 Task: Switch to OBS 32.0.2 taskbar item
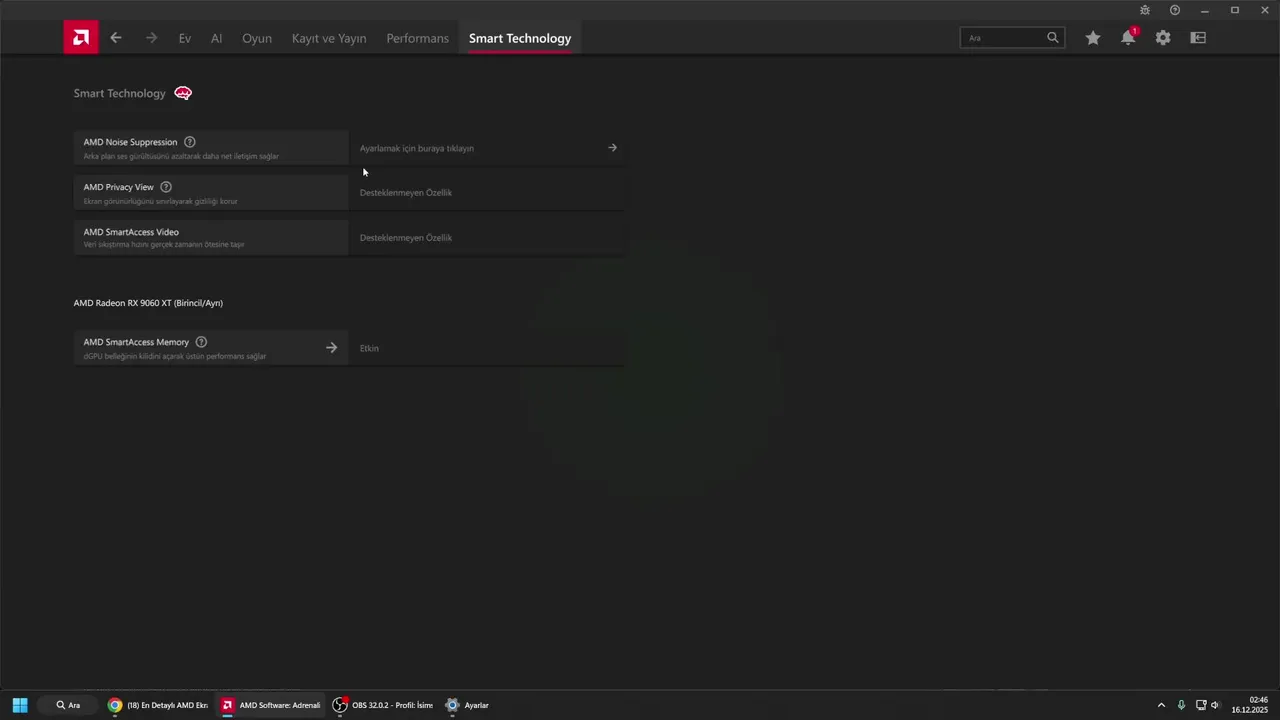click(x=383, y=705)
